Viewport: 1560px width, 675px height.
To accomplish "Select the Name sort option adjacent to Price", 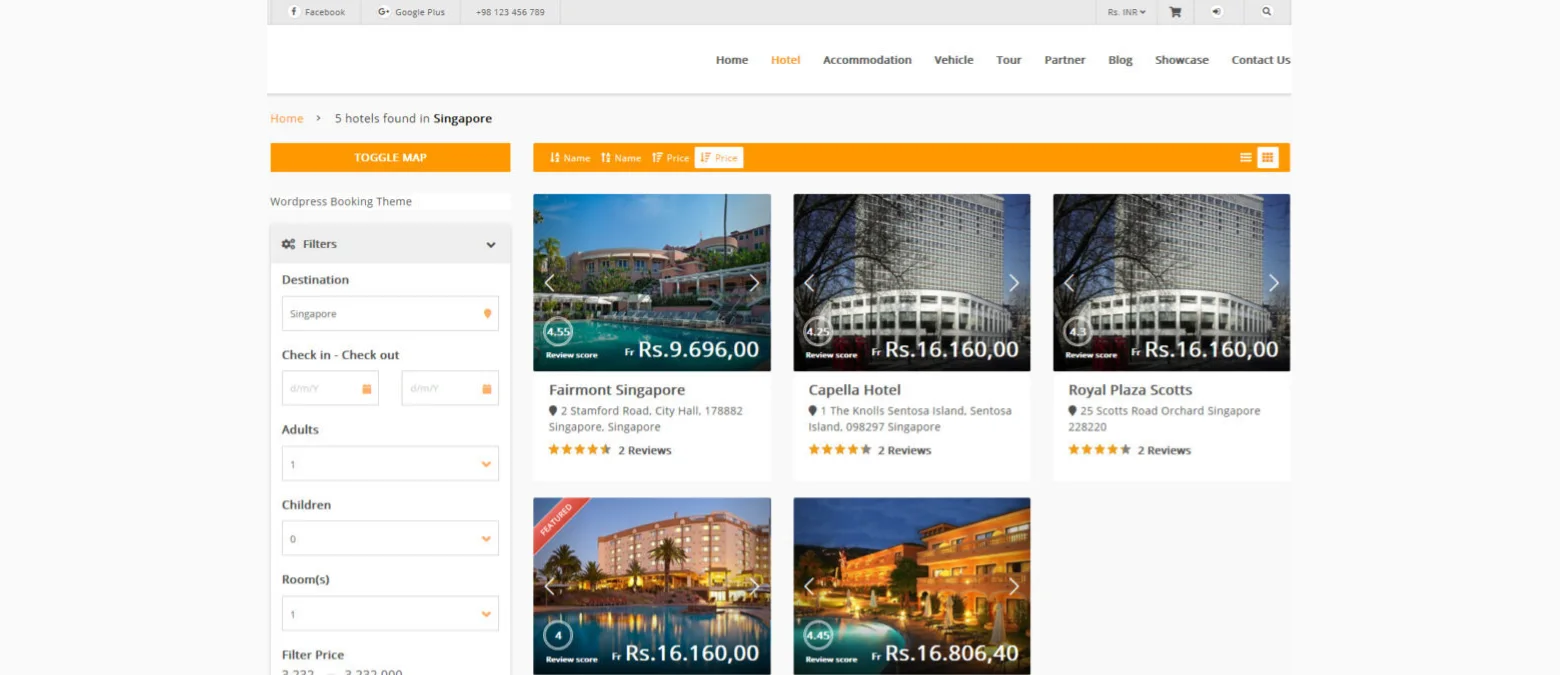I will (x=621, y=157).
